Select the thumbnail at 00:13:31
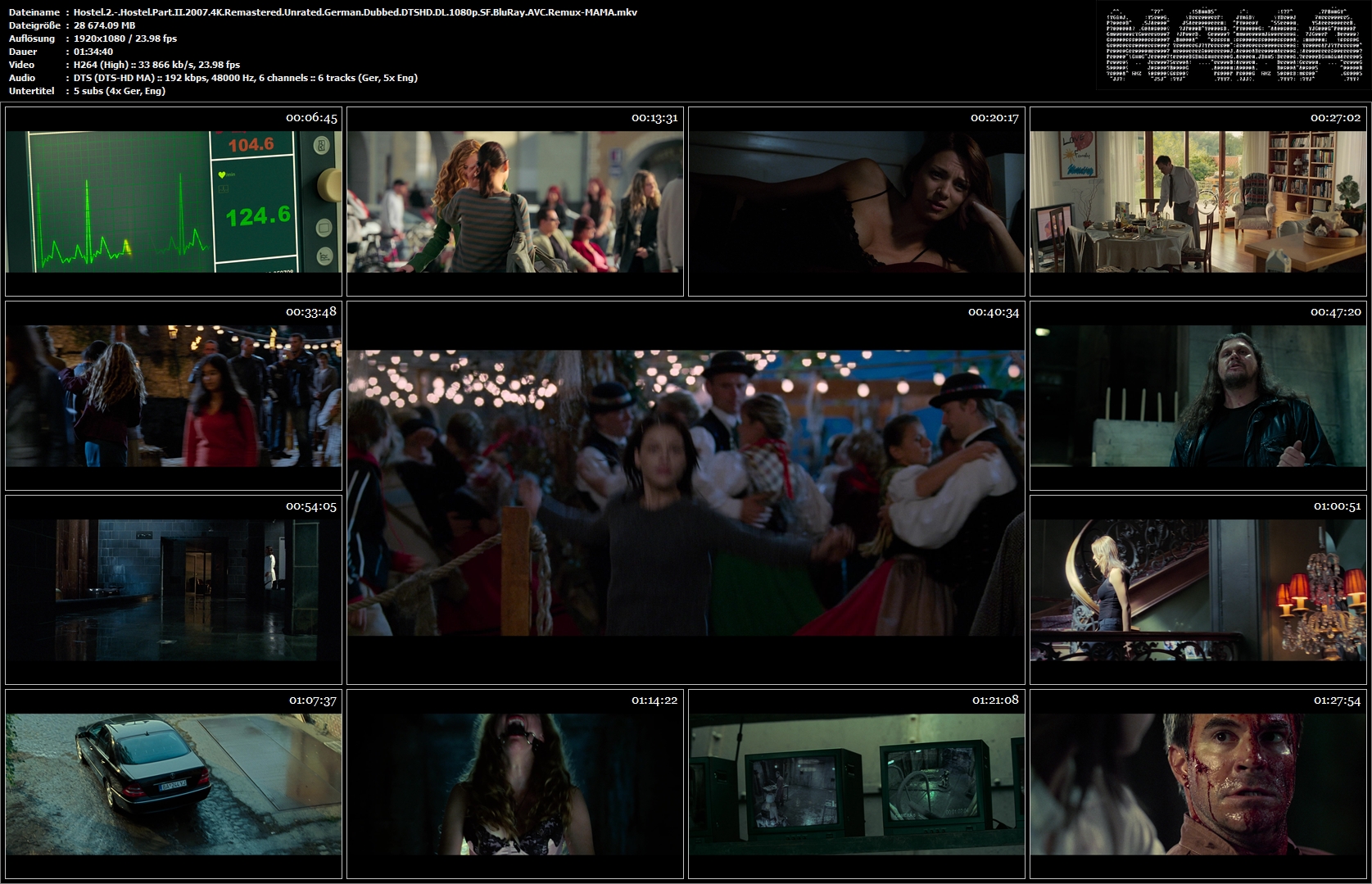The height and width of the screenshot is (884, 1372). tap(515, 202)
